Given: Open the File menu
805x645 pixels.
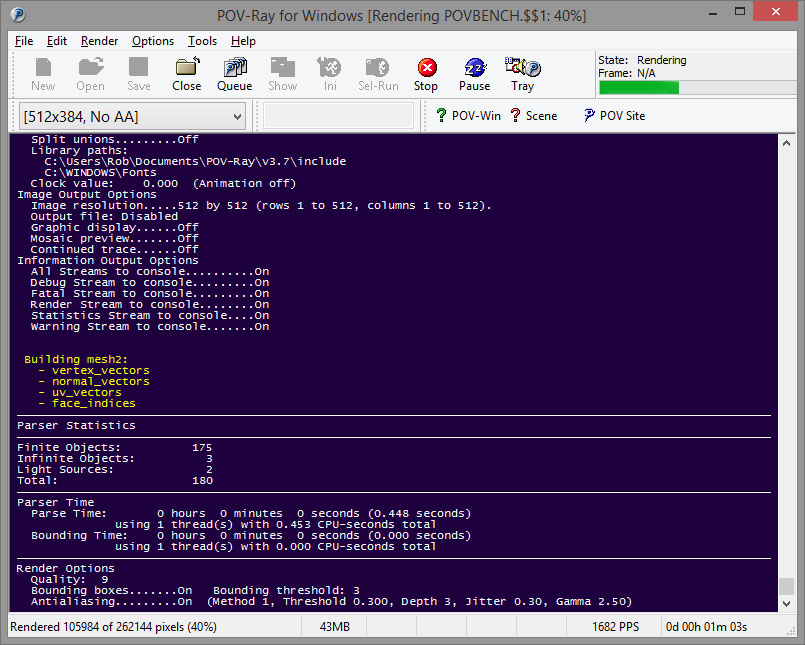Looking at the screenshot, I should pos(24,41).
